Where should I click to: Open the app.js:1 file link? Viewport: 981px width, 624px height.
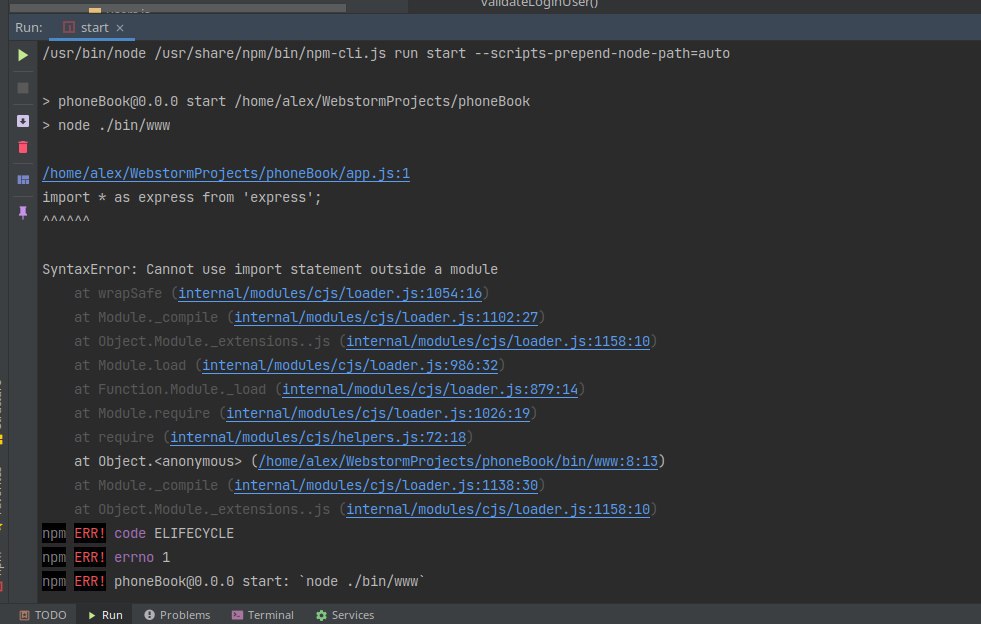pyautogui.click(x=226, y=173)
